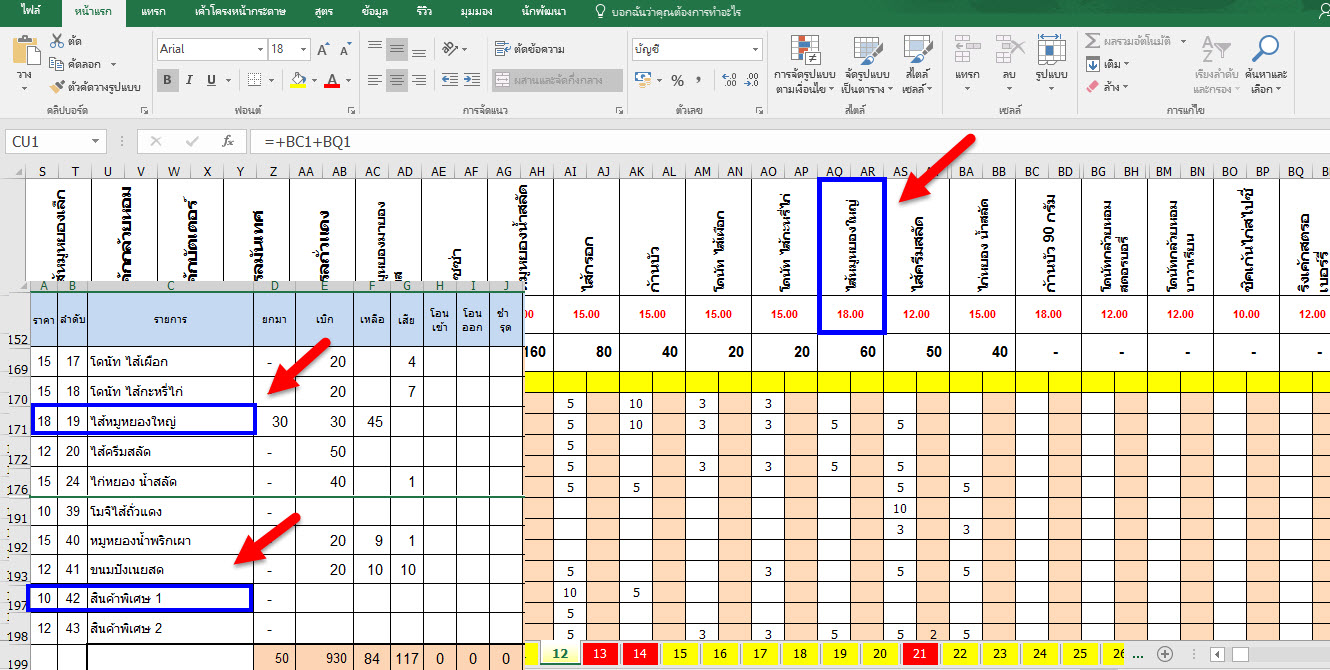Click the Find and Select magnifier icon

pos(1266,49)
